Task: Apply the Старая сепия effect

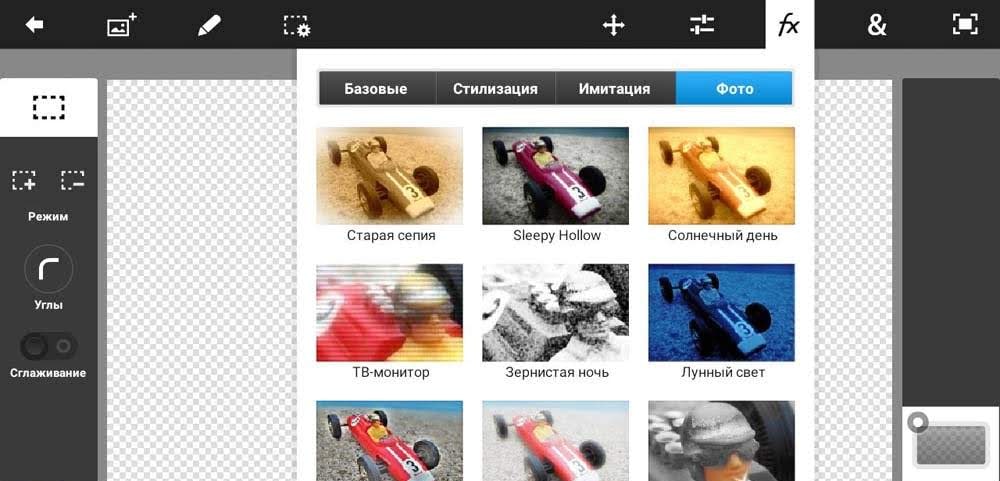Action: [x=390, y=175]
